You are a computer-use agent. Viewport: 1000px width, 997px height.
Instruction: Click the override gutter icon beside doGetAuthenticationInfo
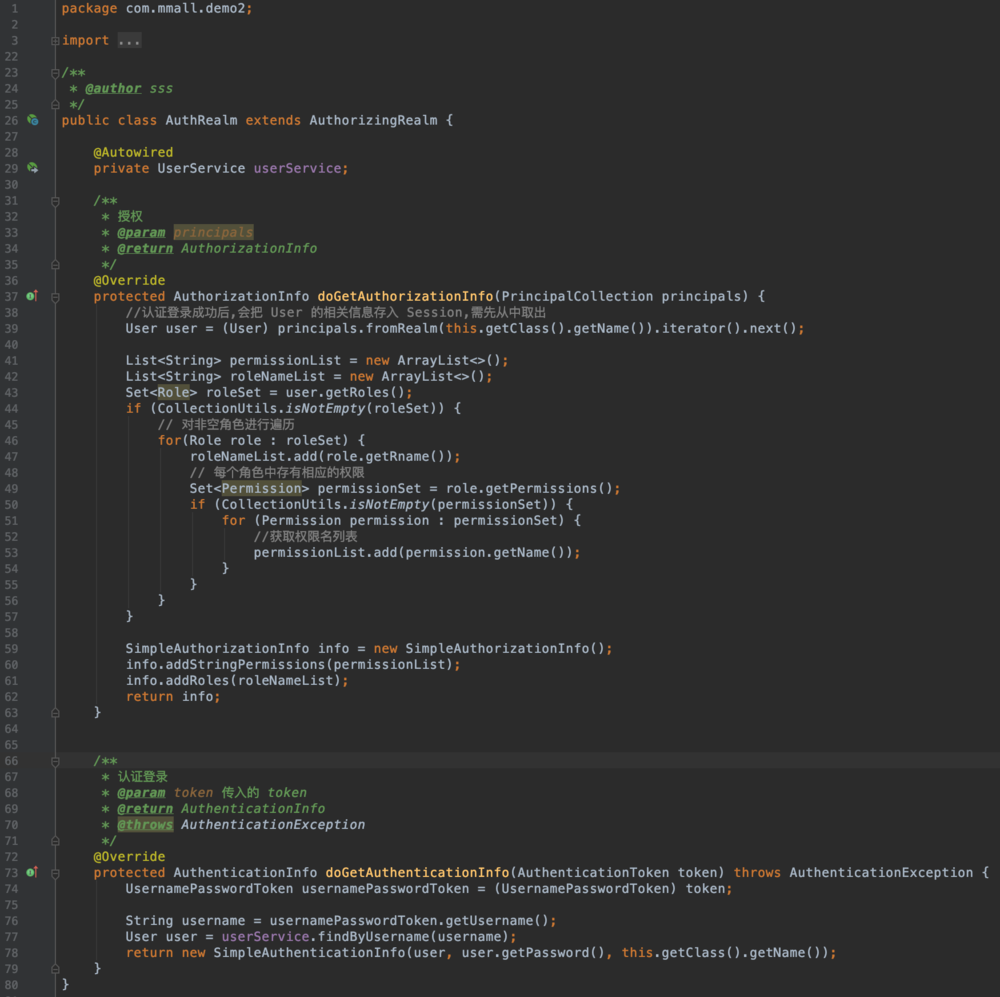click(32, 872)
